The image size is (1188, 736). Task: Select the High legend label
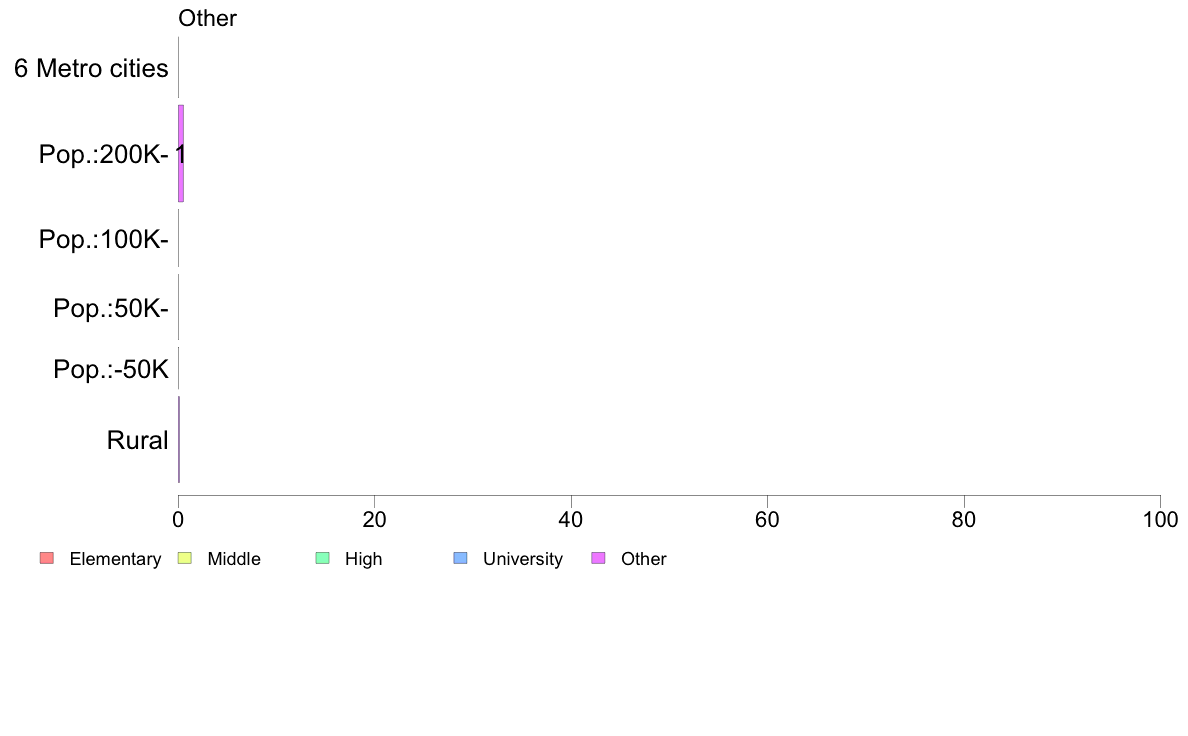(x=364, y=559)
